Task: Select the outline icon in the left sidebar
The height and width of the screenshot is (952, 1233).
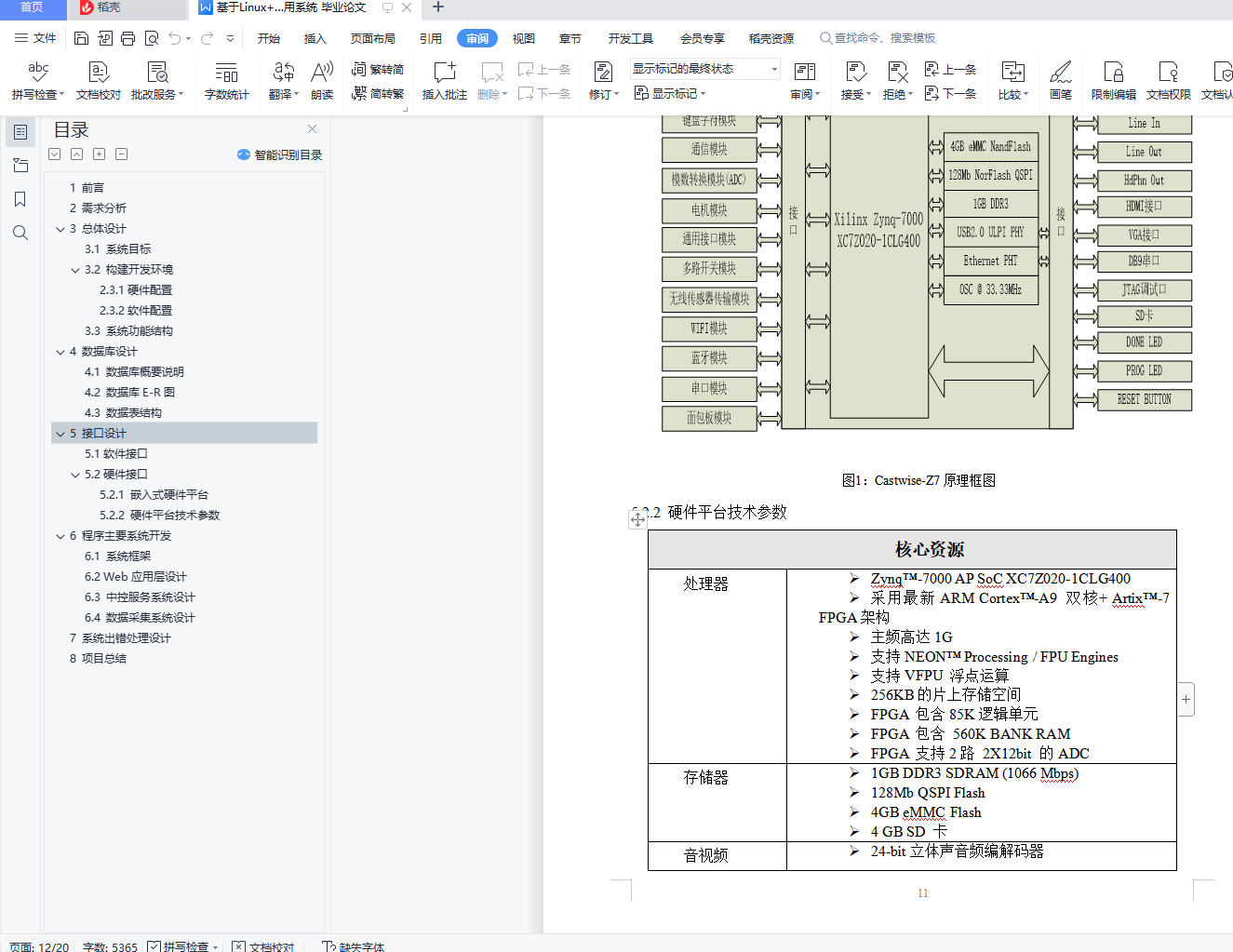Action: click(x=20, y=132)
